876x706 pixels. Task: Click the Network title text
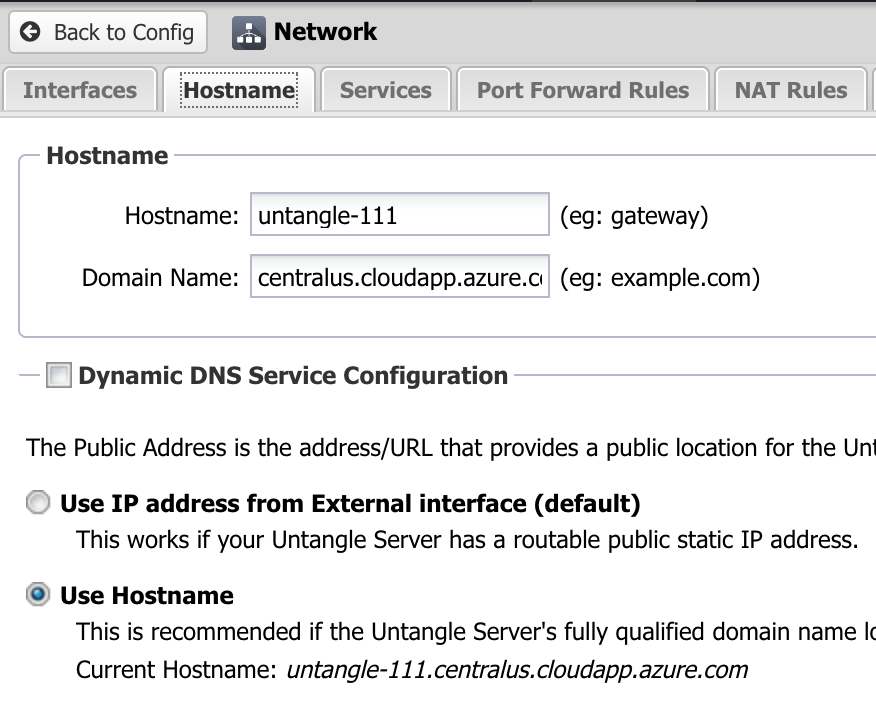(325, 31)
